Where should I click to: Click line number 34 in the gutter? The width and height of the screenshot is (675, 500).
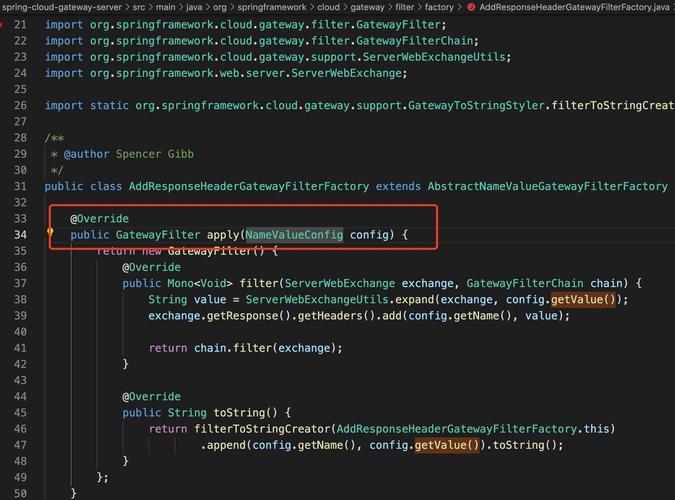click(x=20, y=235)
